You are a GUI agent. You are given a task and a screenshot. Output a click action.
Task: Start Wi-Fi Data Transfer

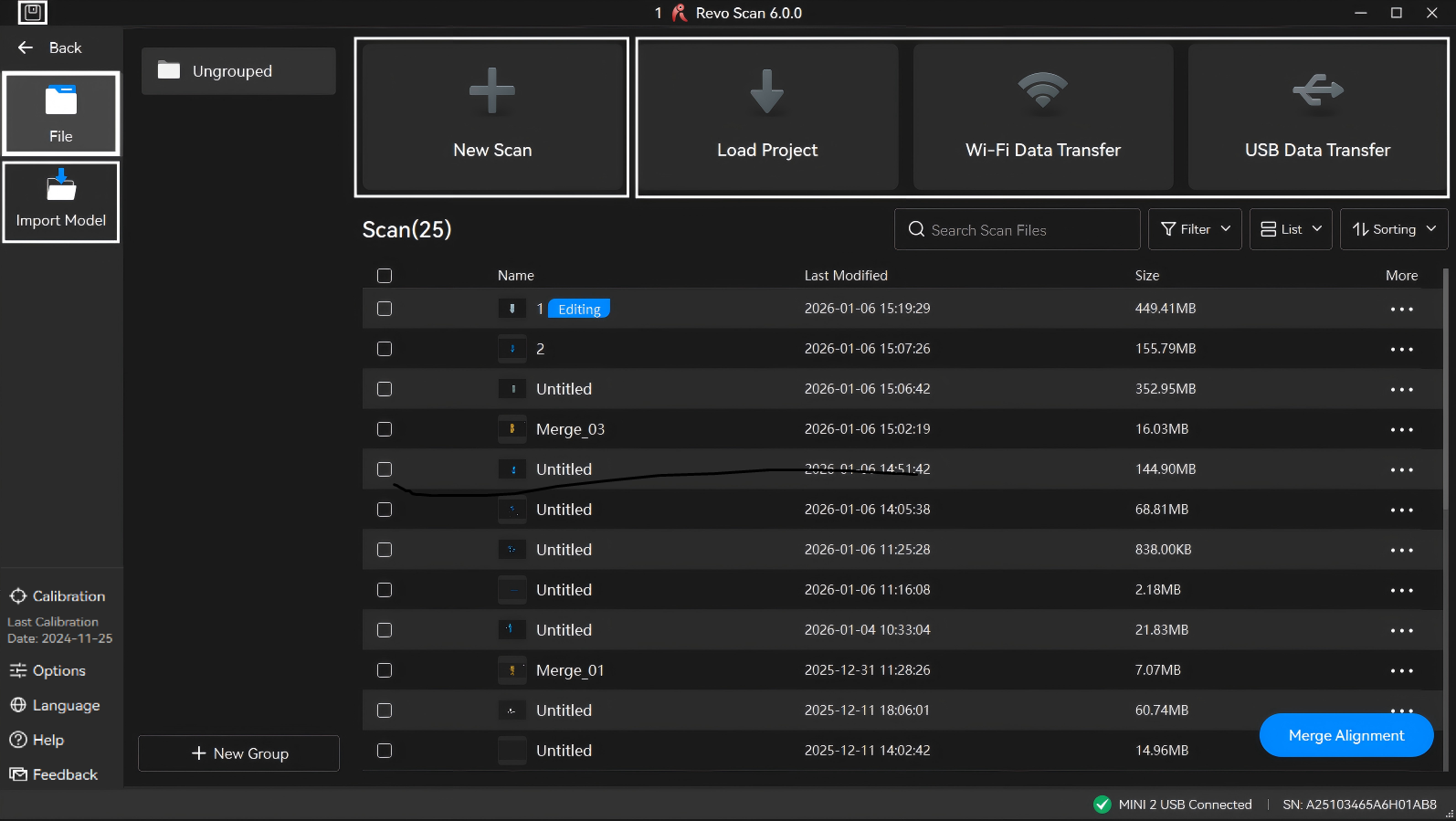(1042, 117)
